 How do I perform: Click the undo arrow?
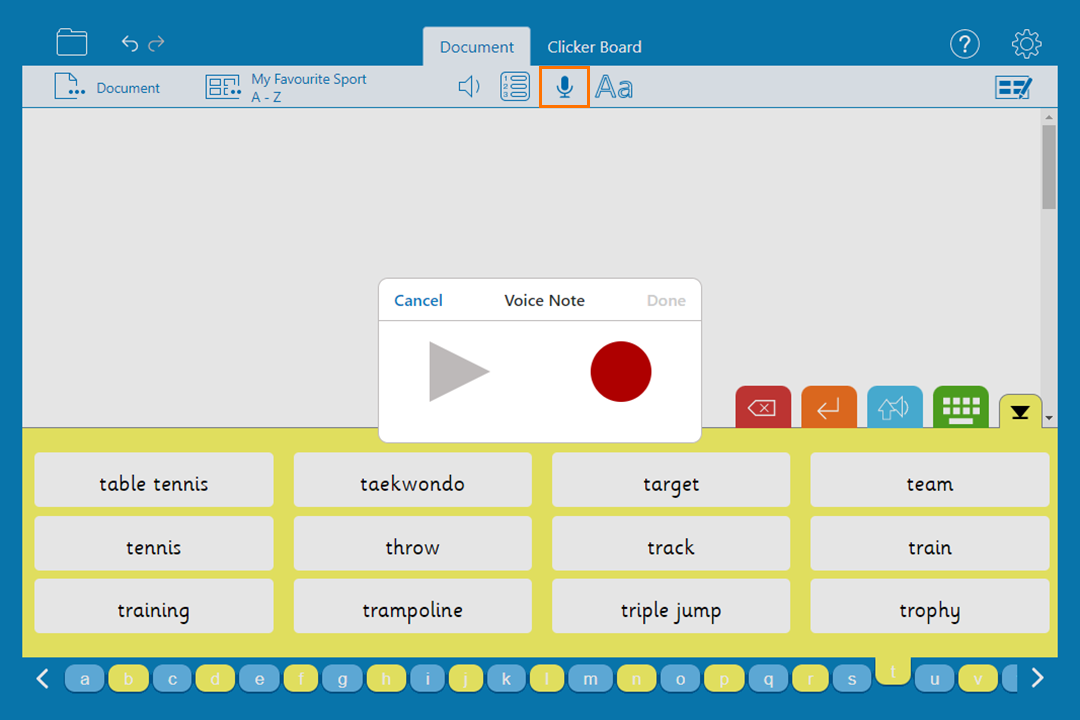130,43
